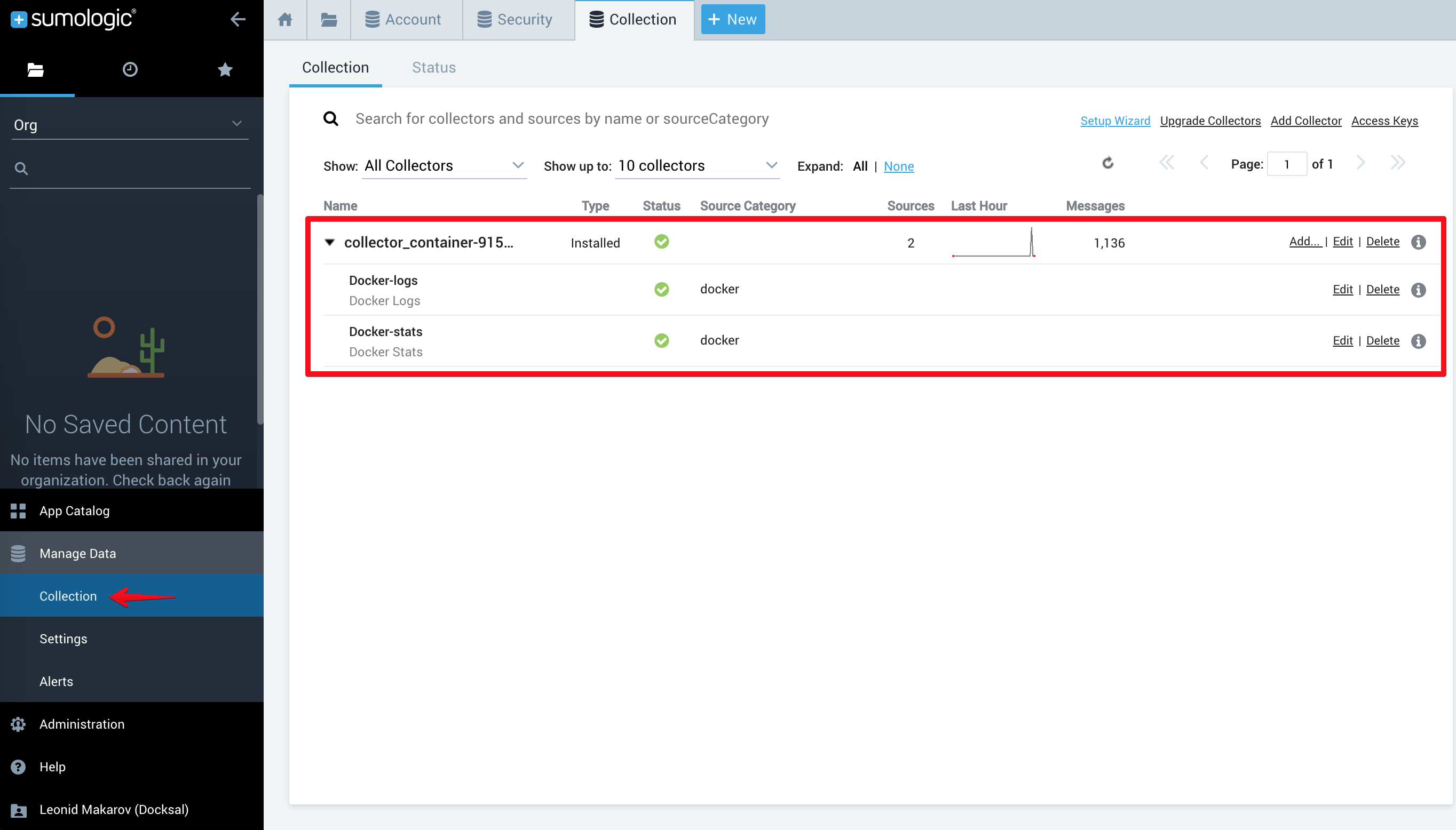The width and height of the screenshot is (1456, 830).
Task: Switch to the Status tab
Action: click(433, 67)
